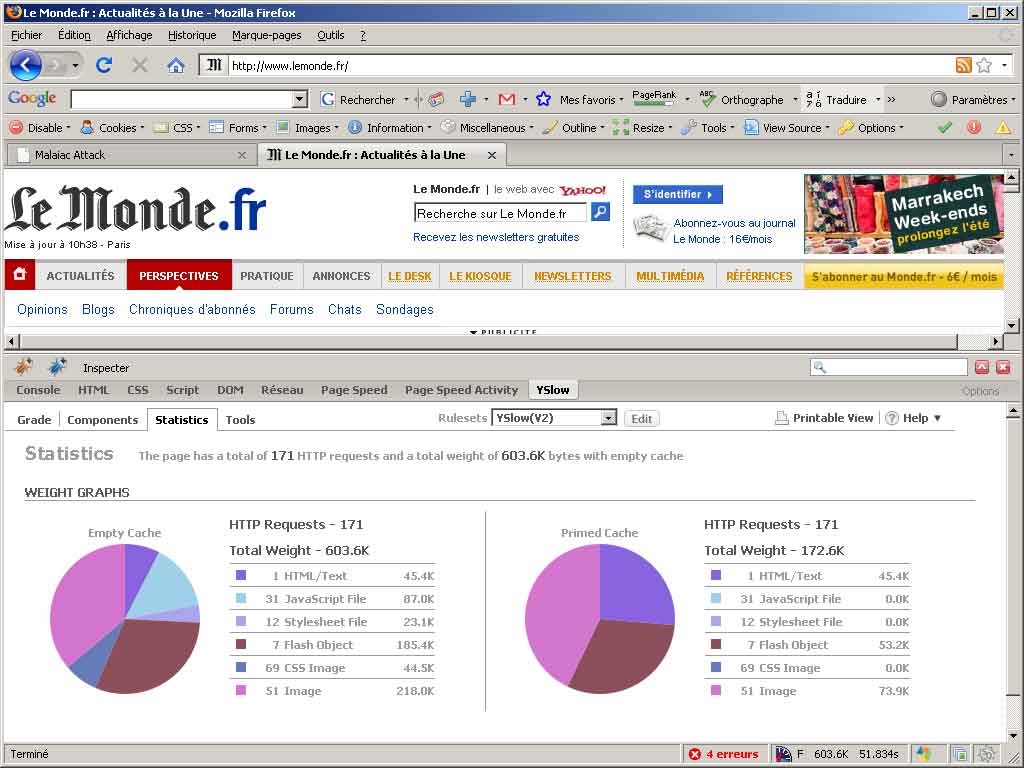
Task: Click the Le Monde search magnifier button
Action: [x=600, y=212]
